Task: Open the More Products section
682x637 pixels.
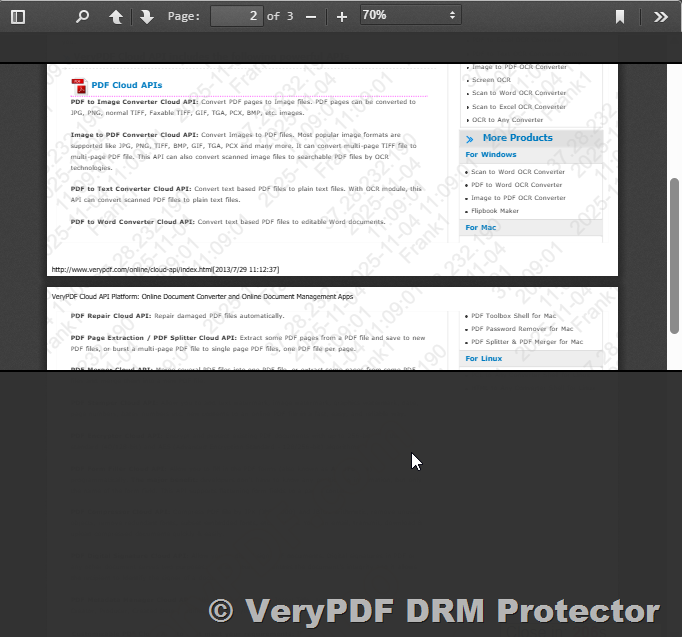Action: click(517, 138)
